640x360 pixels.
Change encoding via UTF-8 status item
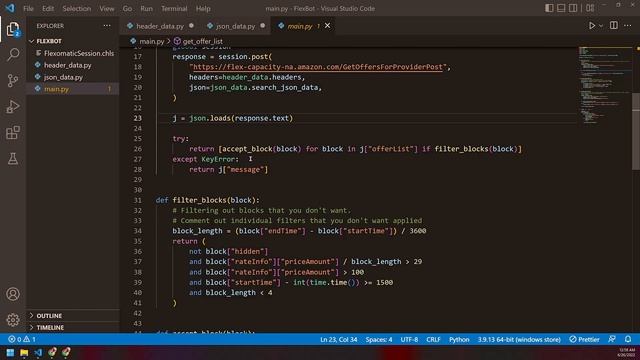click(409, 339)
